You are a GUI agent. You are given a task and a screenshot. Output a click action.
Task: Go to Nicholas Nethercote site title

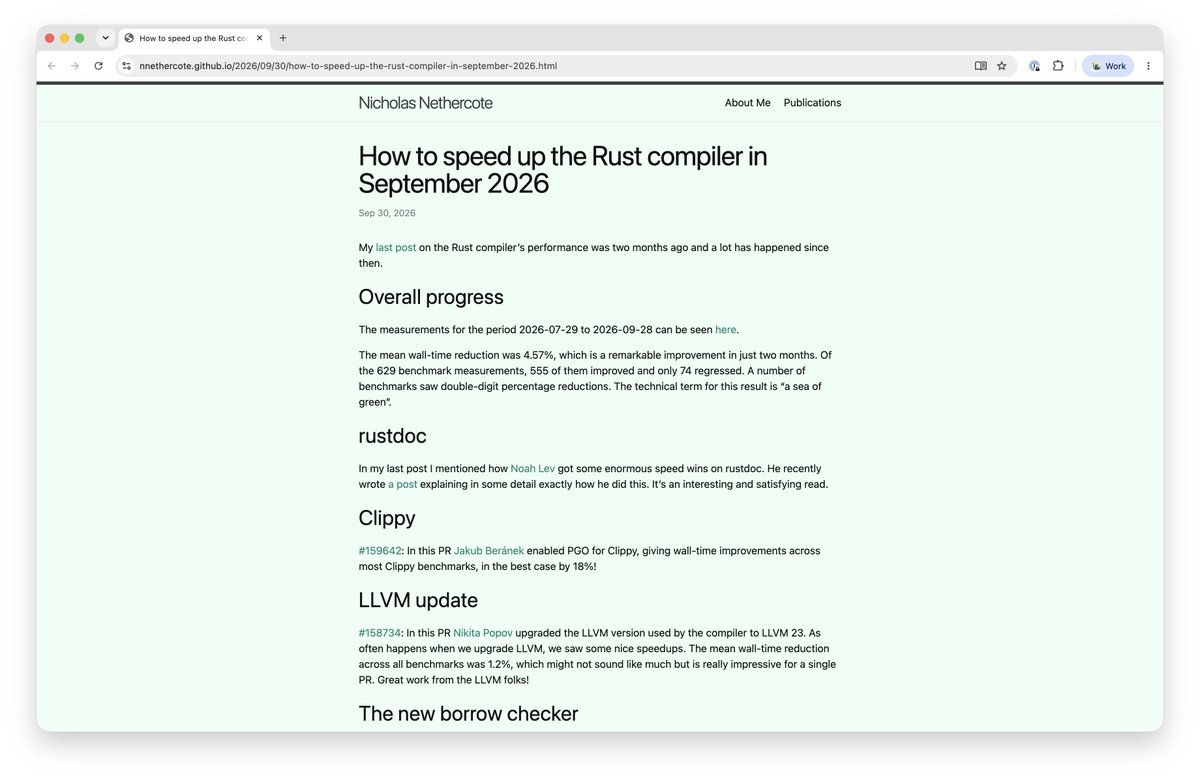click(425, 103)
